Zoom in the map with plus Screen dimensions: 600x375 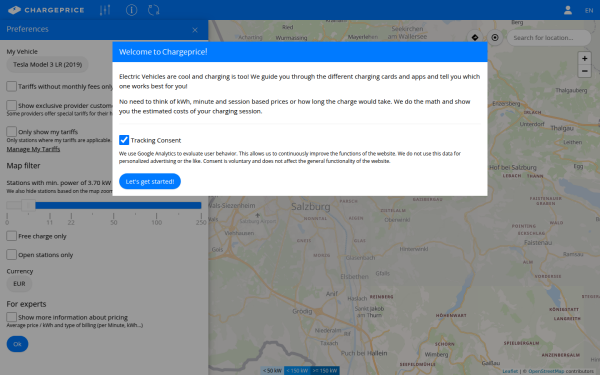(584, 58)
